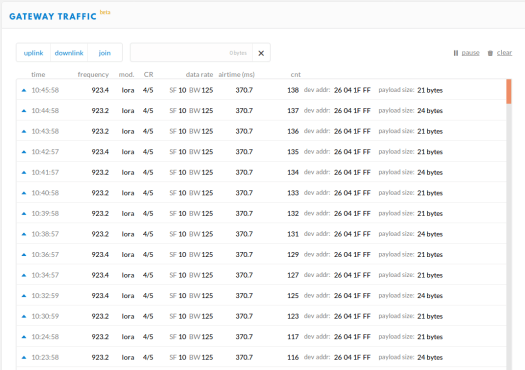Click counter value 134

(293, 172)
